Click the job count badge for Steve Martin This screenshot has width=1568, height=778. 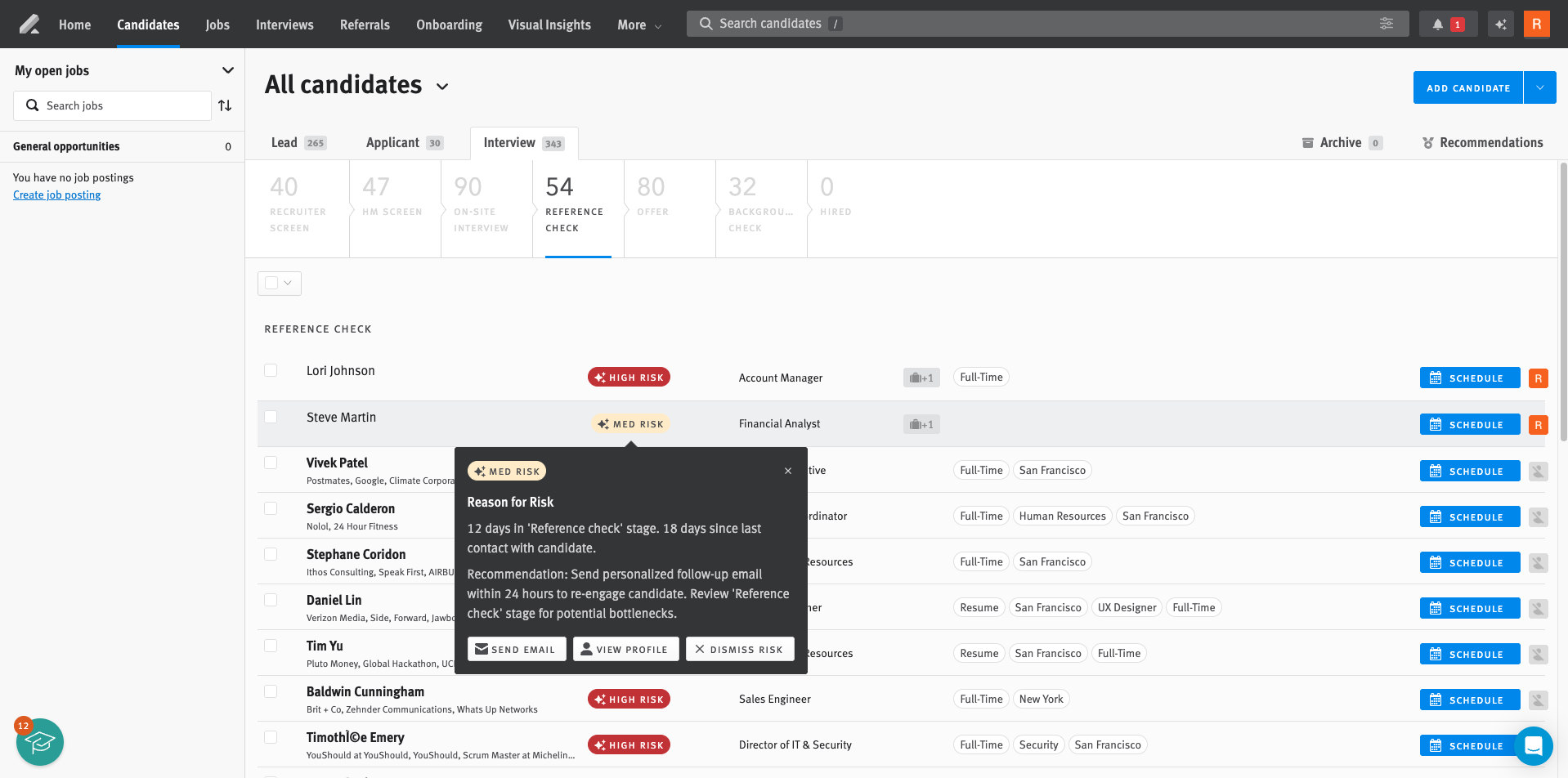coord(921,424)
